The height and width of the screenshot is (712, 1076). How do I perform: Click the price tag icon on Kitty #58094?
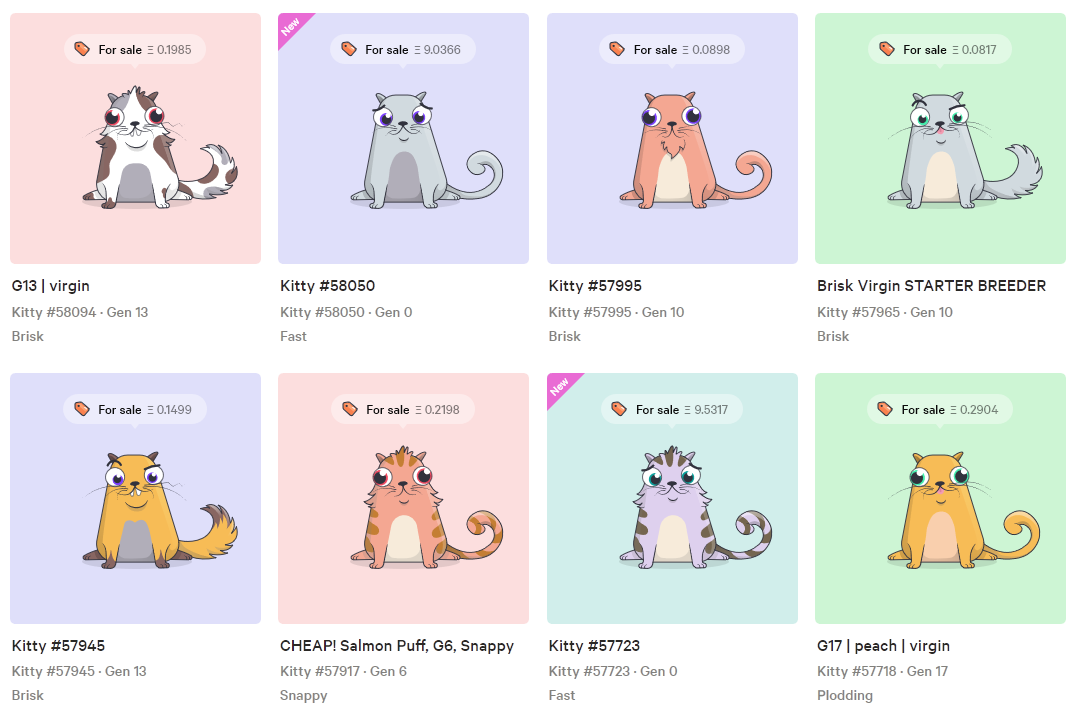(82, 49)
